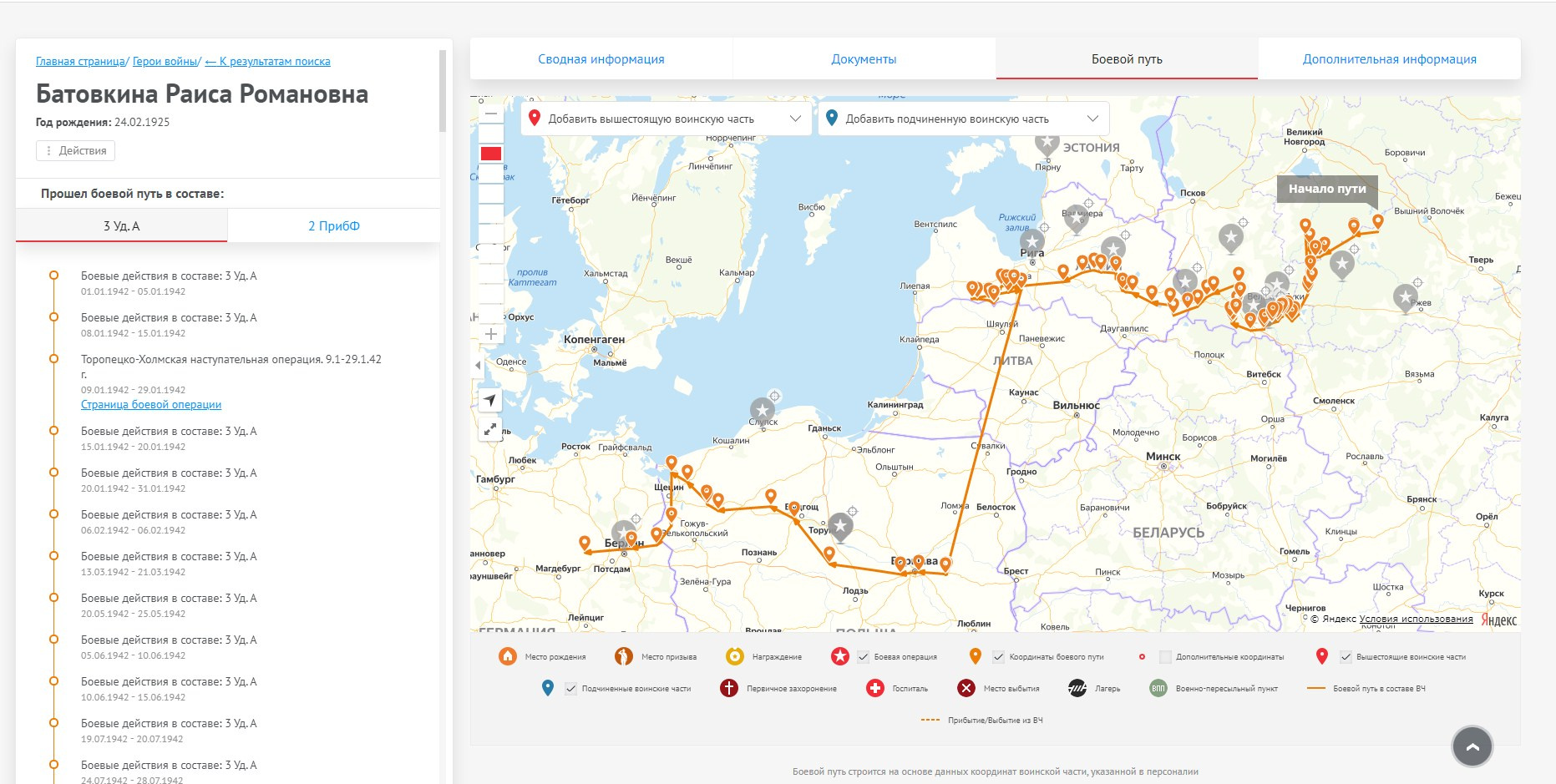Viewport: 1556px width, 784px height.
Task: Zoom in the map with plus button
Action: point(491,335)
